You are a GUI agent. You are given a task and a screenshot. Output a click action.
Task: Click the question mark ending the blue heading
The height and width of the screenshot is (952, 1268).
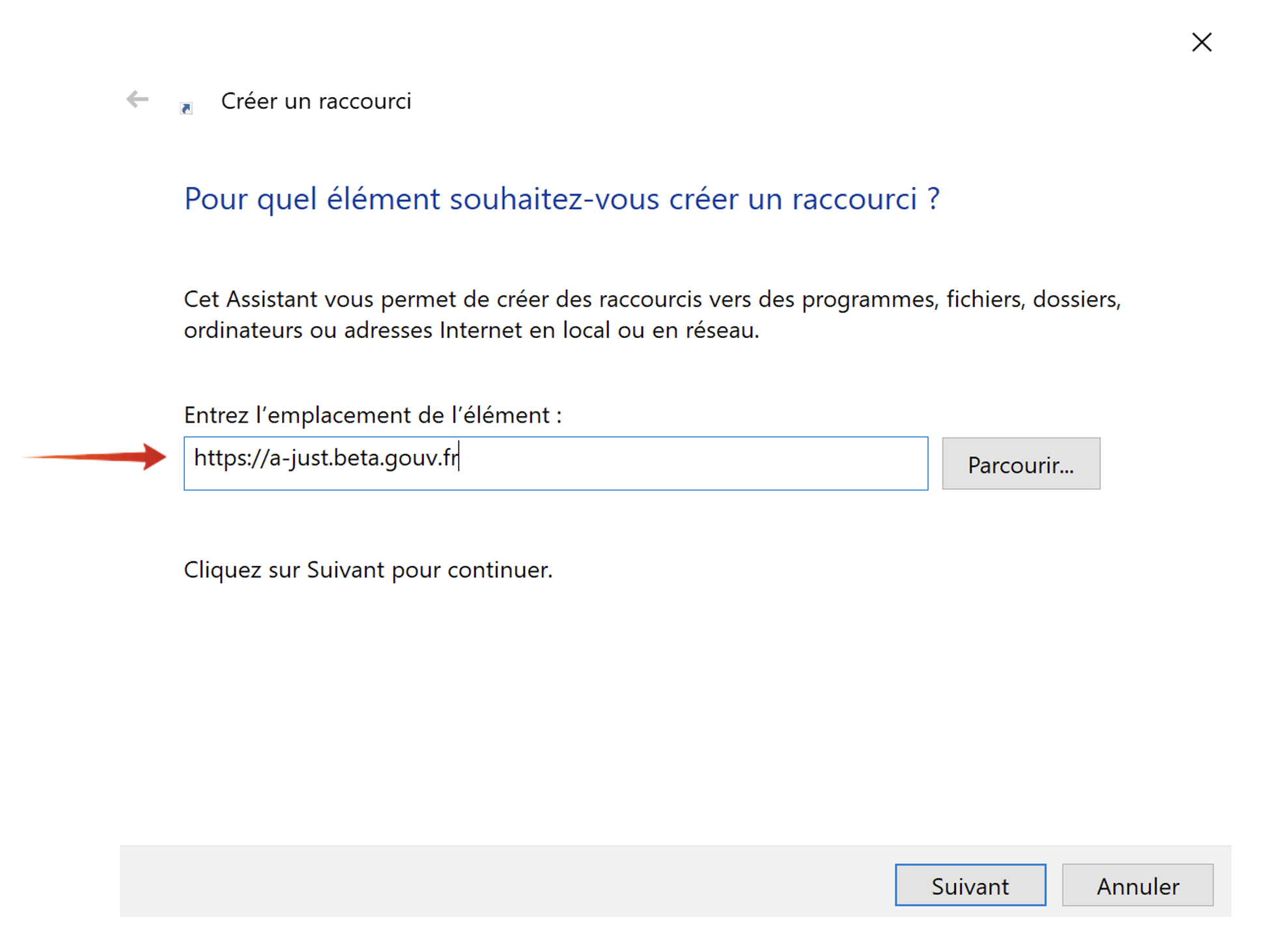(933, 199)
